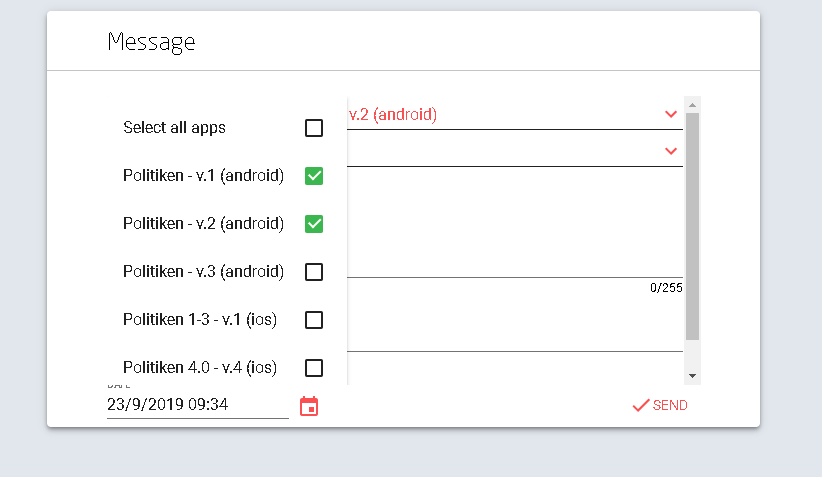Click into the message text area with 0/255 counter
Viewport: 822px width, 477px height.
(515, 224)
